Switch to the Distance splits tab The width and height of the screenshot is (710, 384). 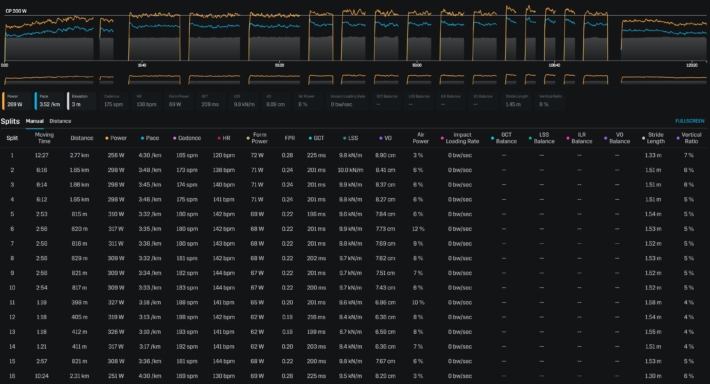pos(60,121)
